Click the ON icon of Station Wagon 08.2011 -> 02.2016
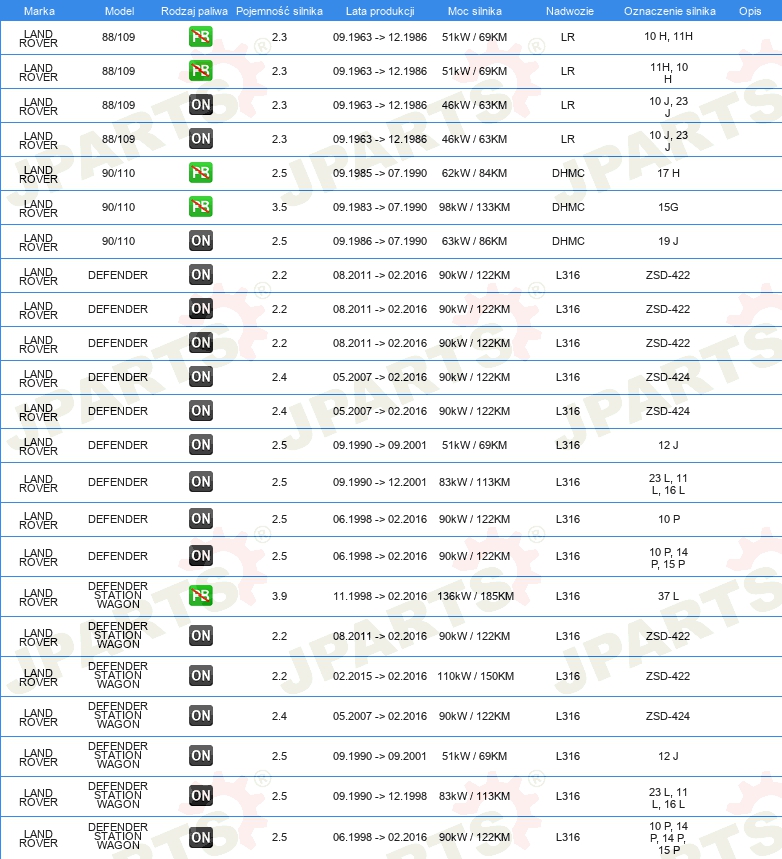The height and width of the screenshot is (859, 782). tap(201, 636)
